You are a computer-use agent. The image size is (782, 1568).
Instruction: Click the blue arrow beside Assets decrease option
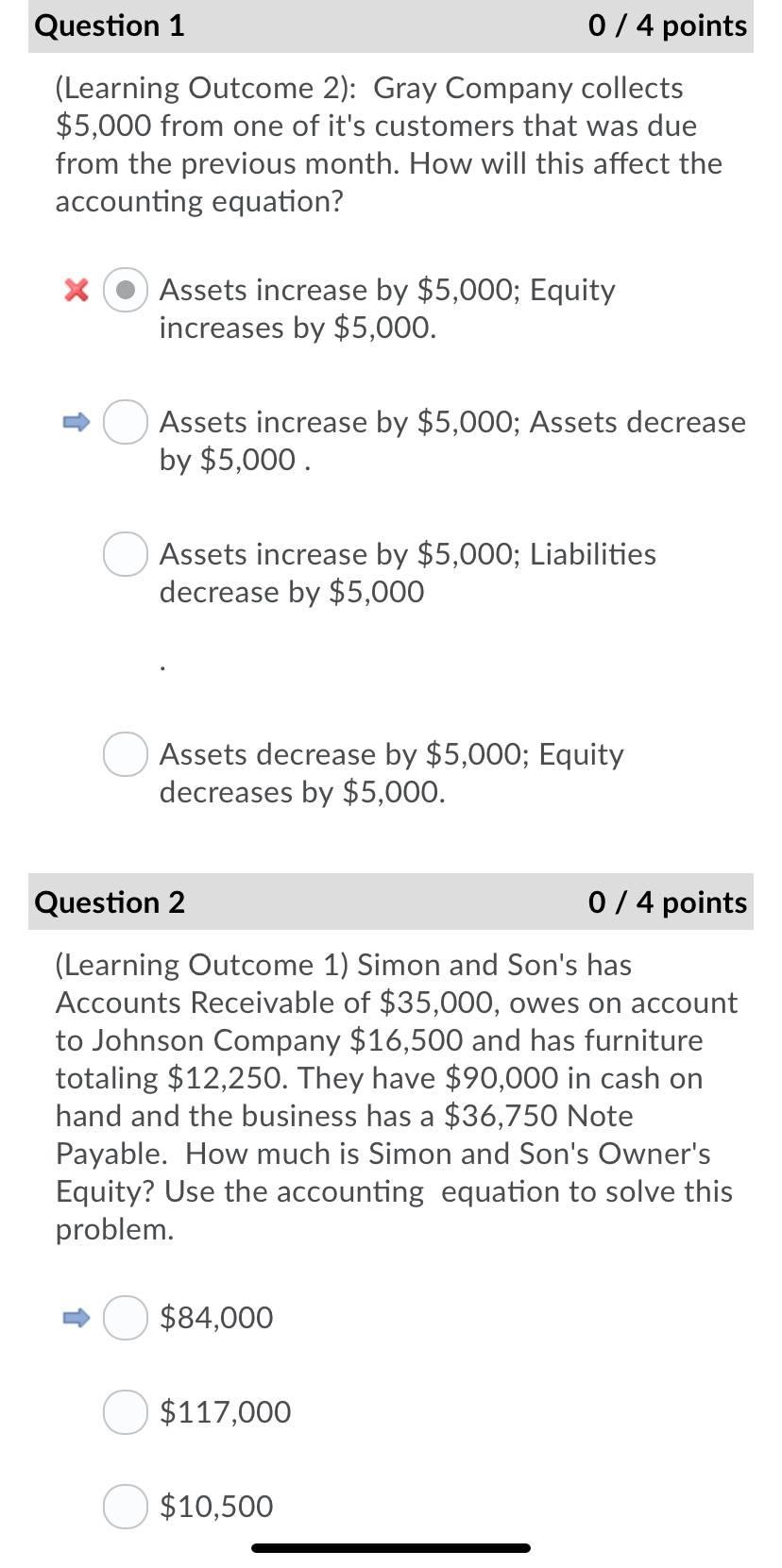(x=76, y=422)
